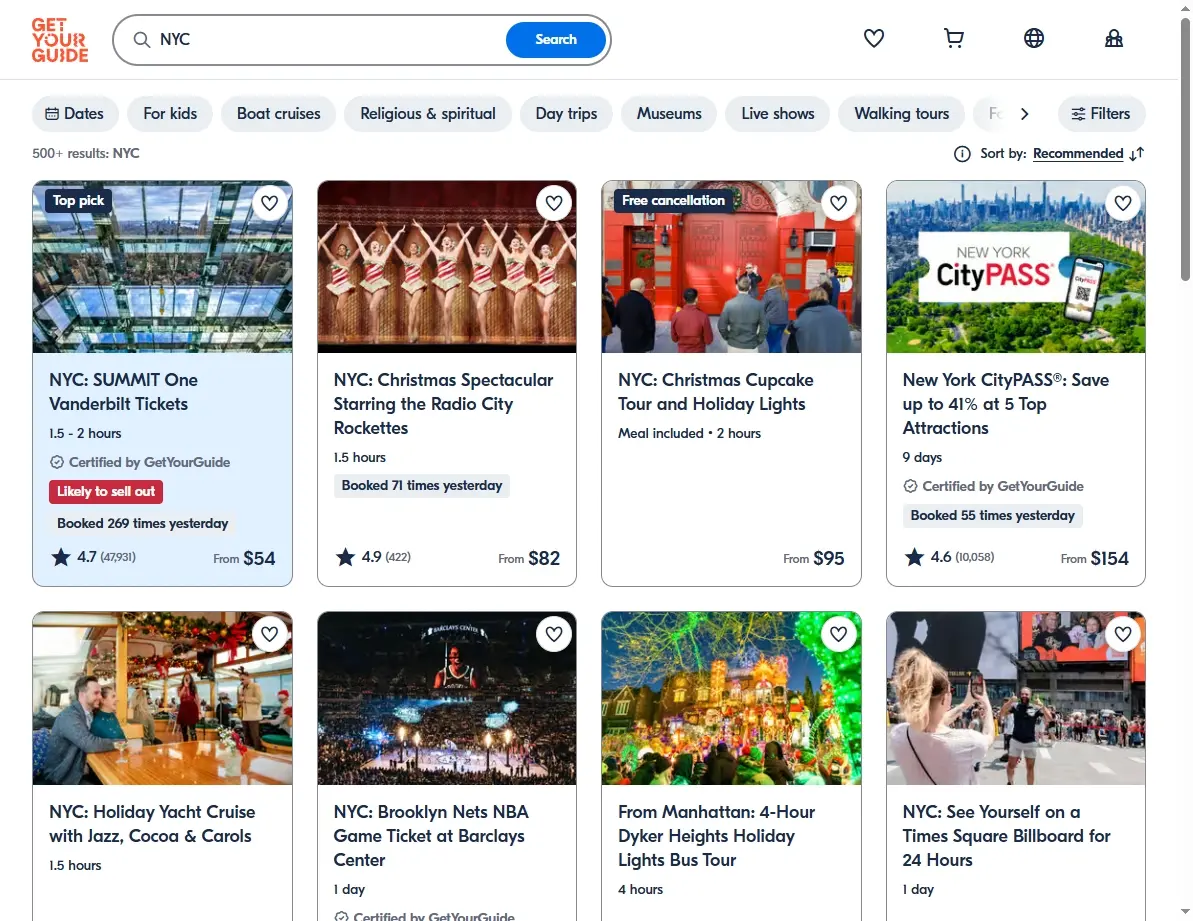
Task: Open Dyker Heights Holiday Lights Bus Tour title
Action: coord(716,836)
